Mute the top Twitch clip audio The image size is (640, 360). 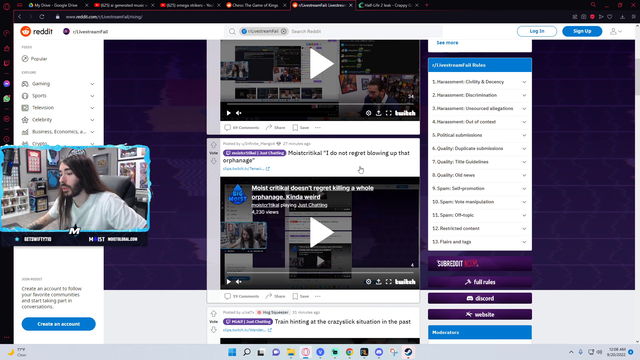[239, 113]
